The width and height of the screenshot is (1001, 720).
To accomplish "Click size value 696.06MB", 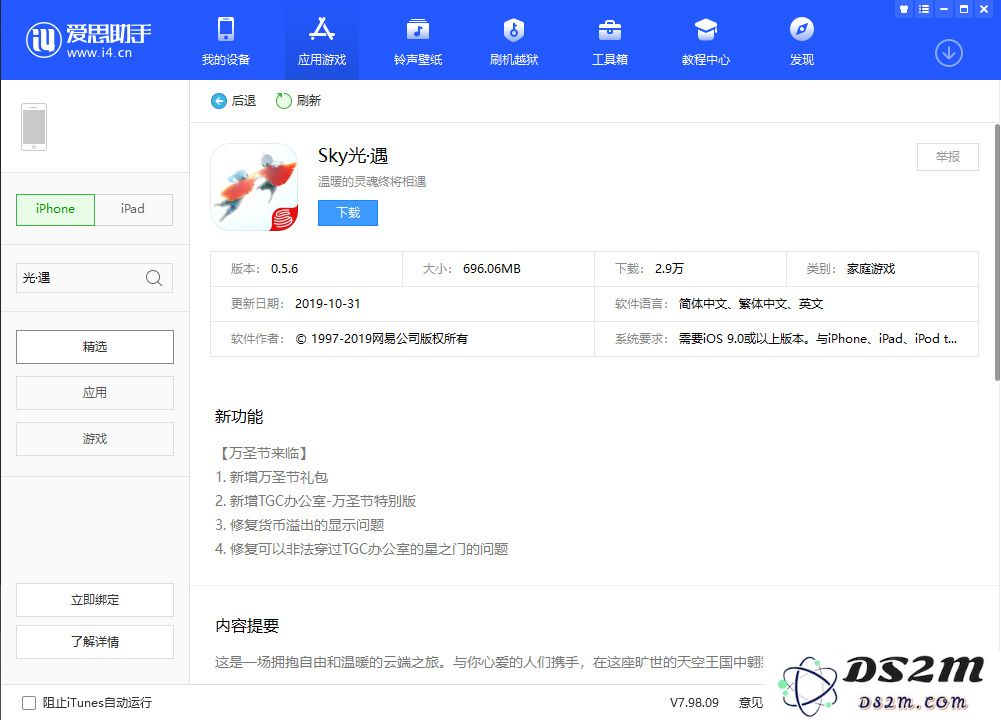I will (492, 269).
